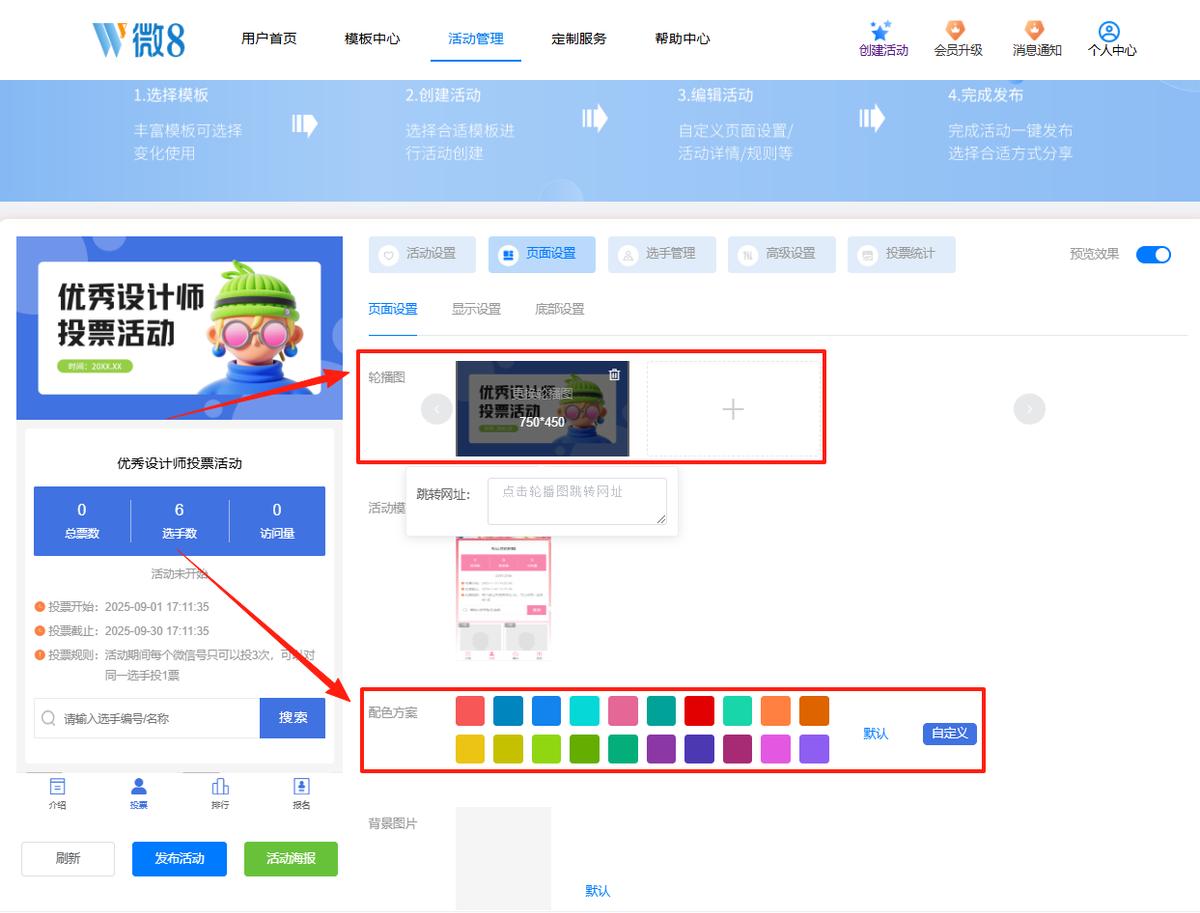Pick the lime green color swatch
This screenshot has height=913, width=1200.
(547, 749)
